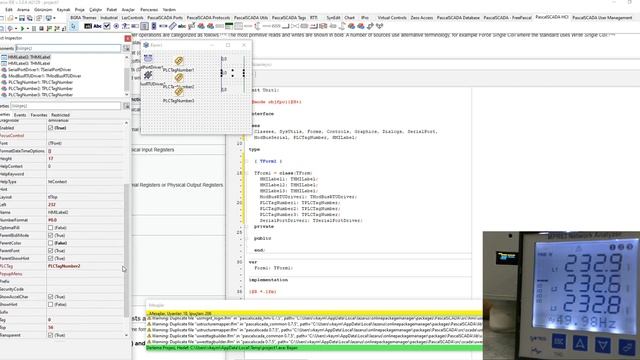Switch to the Favorites tab in Object Inspector
This screenshot has height=360, width=640.
pos(39,115)
